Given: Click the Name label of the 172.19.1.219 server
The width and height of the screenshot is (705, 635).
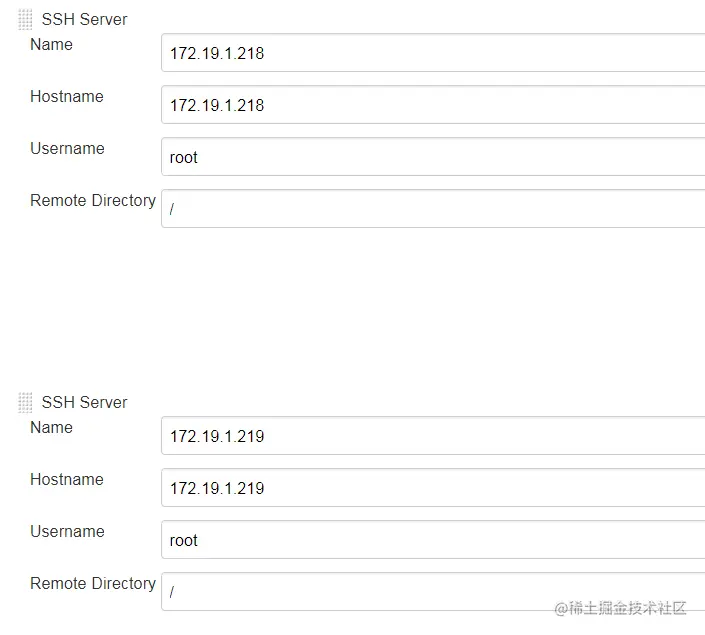Looking at the screenshot, I should coord(51,427).
